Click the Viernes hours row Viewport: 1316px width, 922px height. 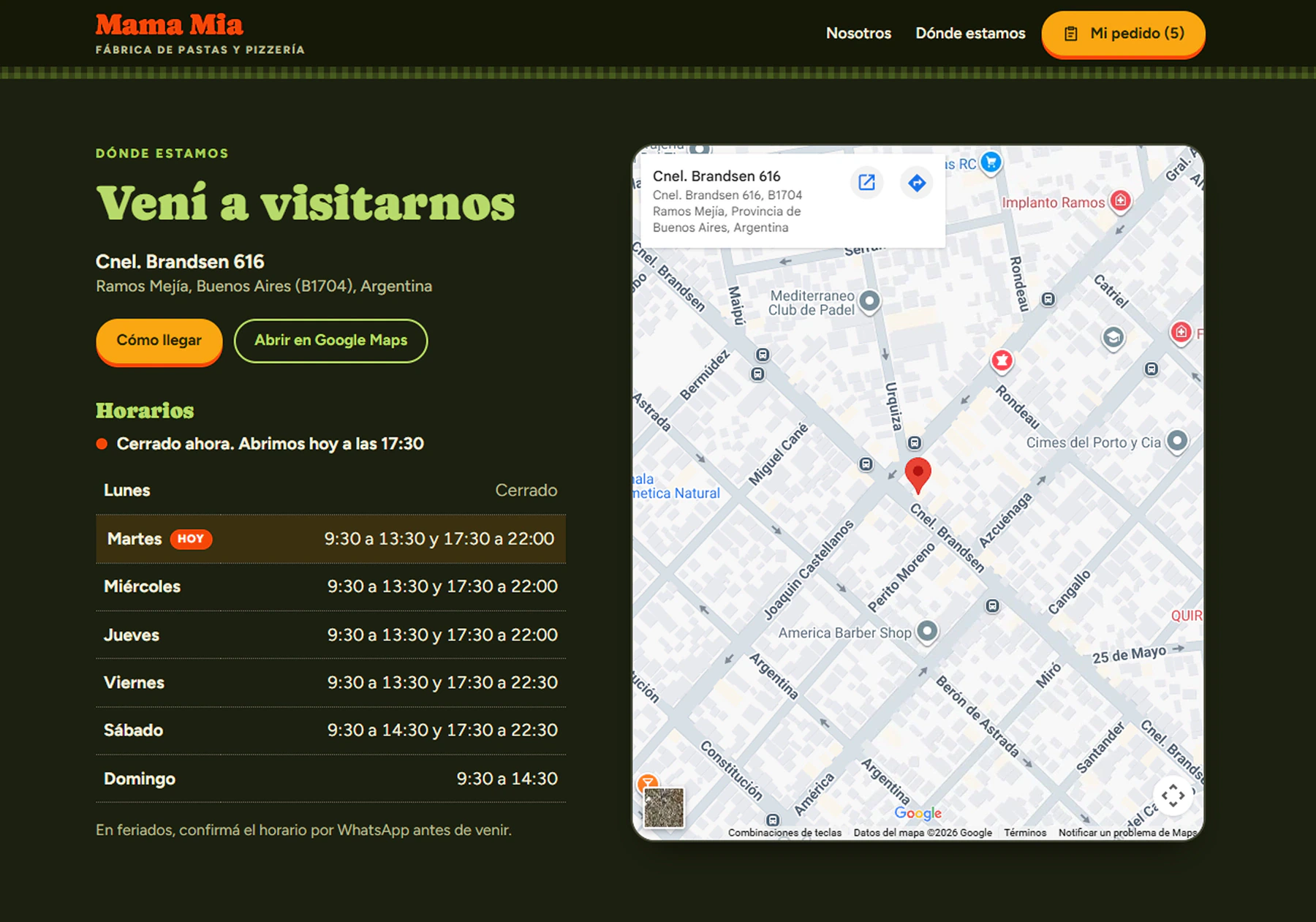pyautogui.click(x=330, y=683)
